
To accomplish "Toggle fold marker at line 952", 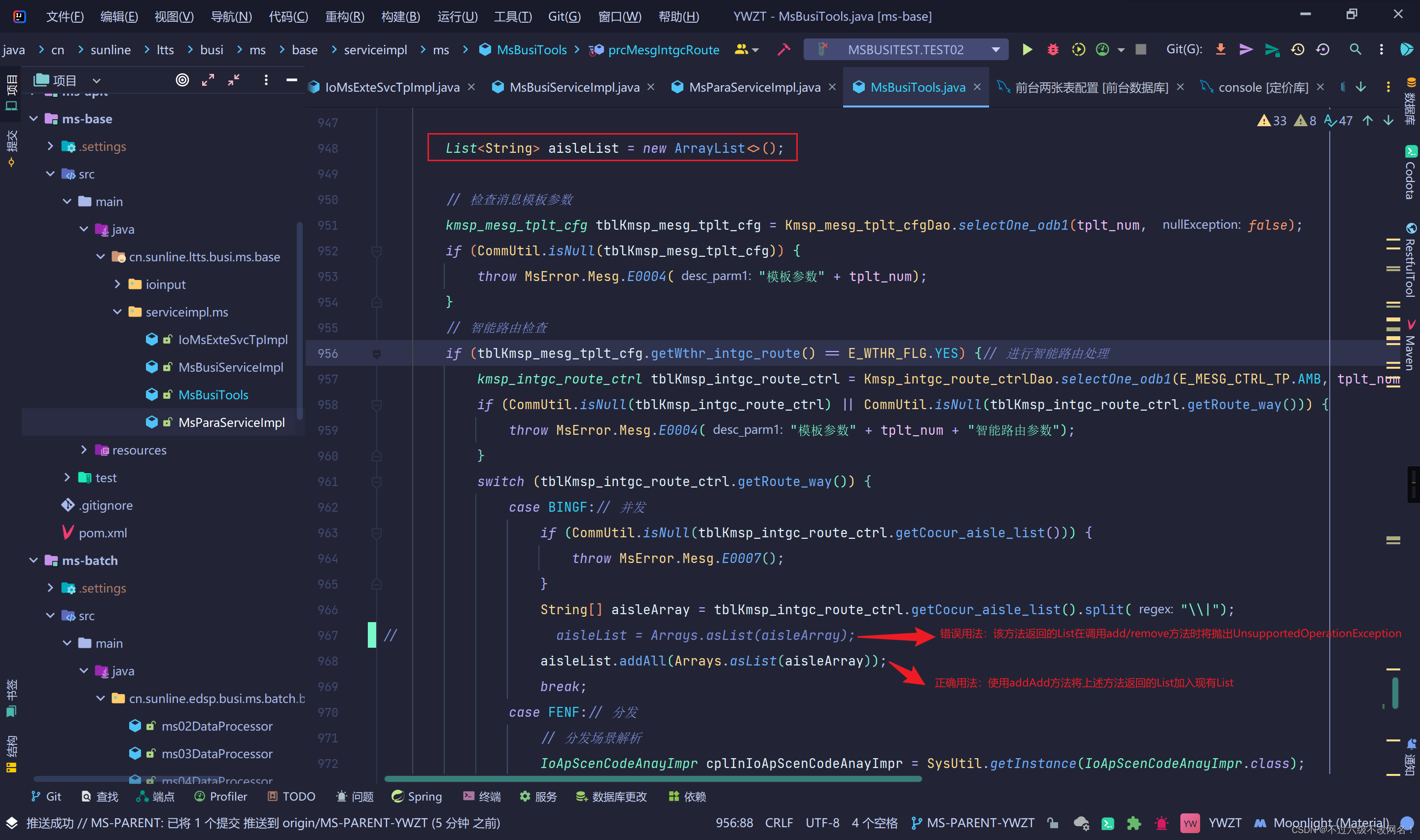I will (376, 251).
